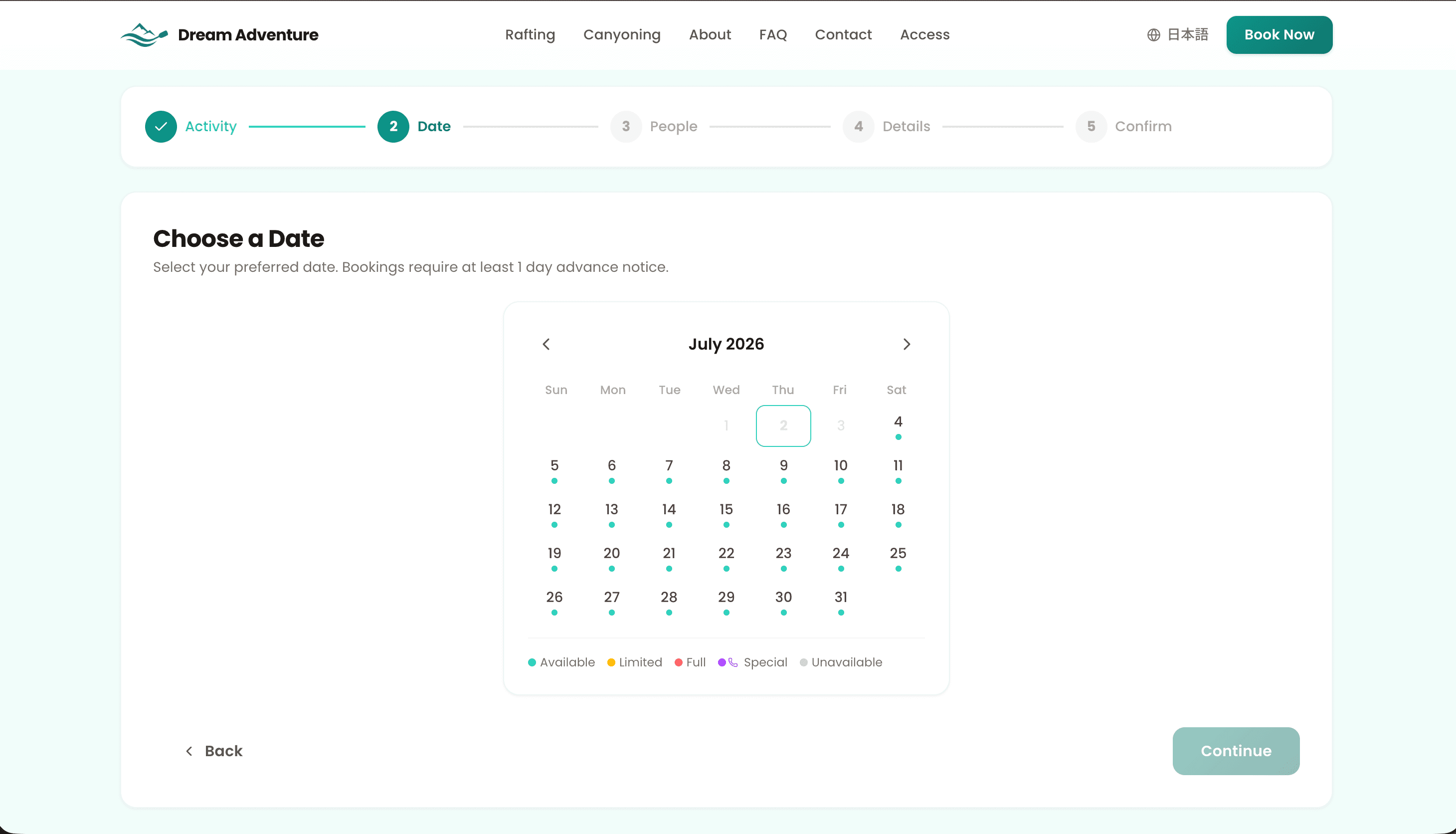Select July 28 on the calendar
The width and height of the screenshot is (1456, 834).
pos(669,602)
